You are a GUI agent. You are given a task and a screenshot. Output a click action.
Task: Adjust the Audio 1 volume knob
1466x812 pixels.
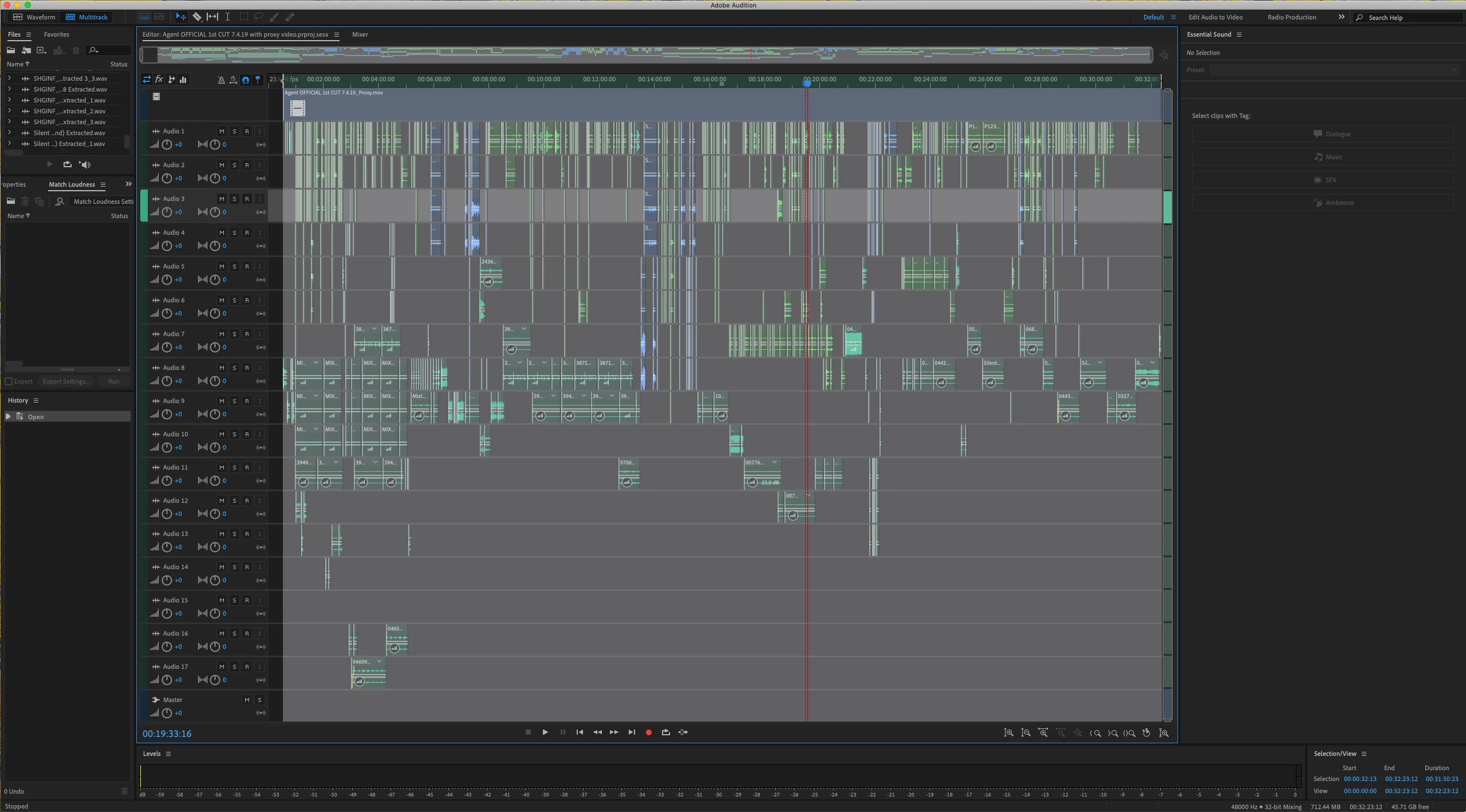click(x=167, y=144)
